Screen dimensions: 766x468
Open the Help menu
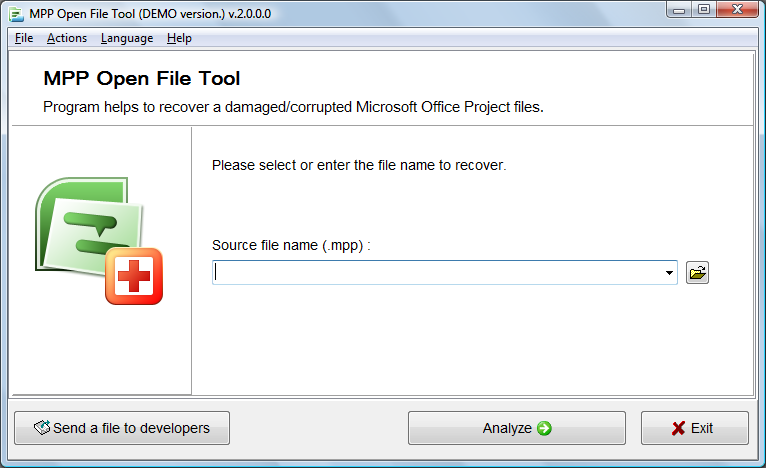179,38
